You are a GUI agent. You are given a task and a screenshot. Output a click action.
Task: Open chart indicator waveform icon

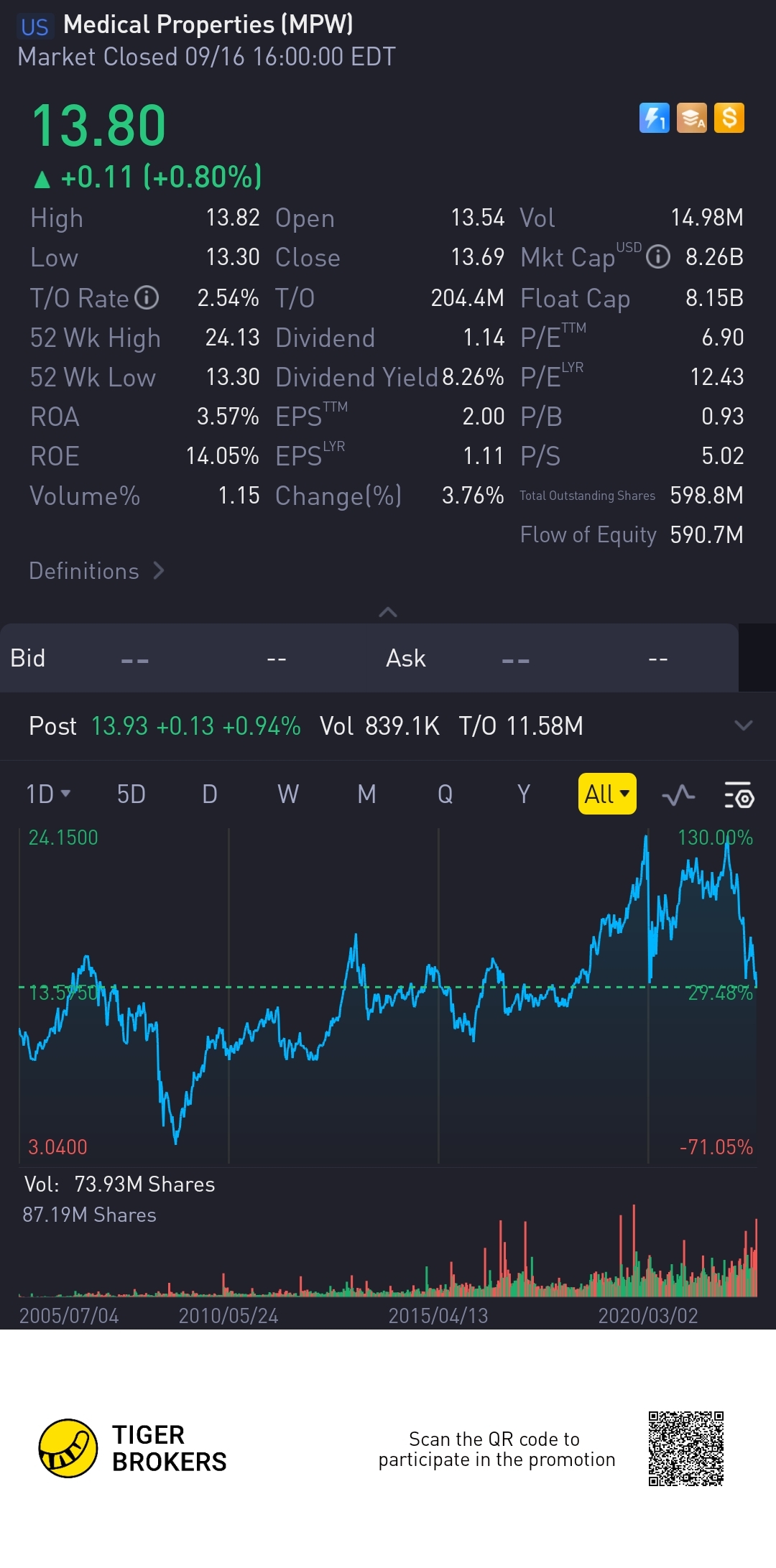(678, 794)
